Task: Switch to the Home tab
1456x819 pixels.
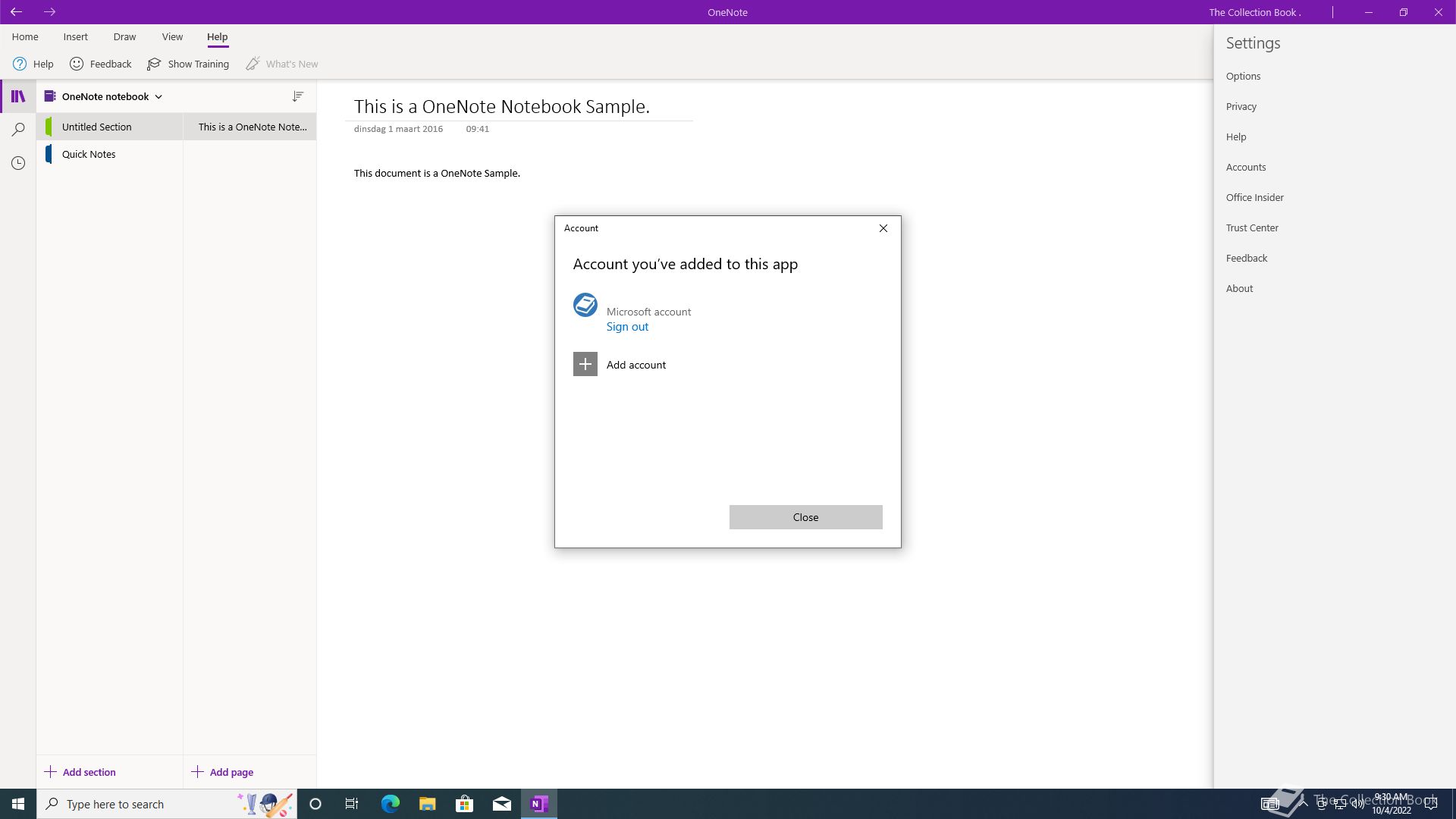Action: (x=25, y=36)
